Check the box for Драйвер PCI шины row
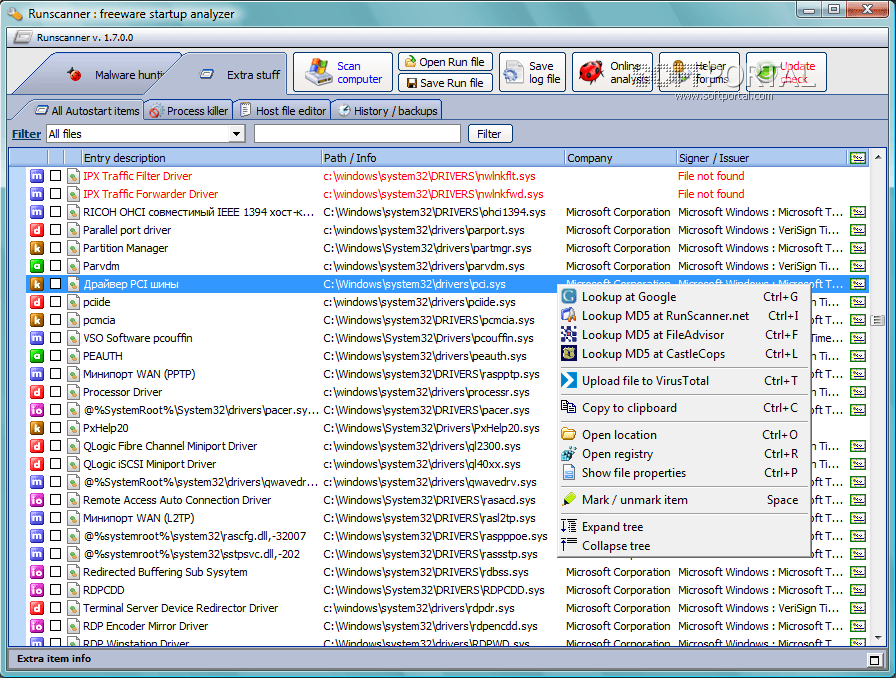 click(55, 284)
